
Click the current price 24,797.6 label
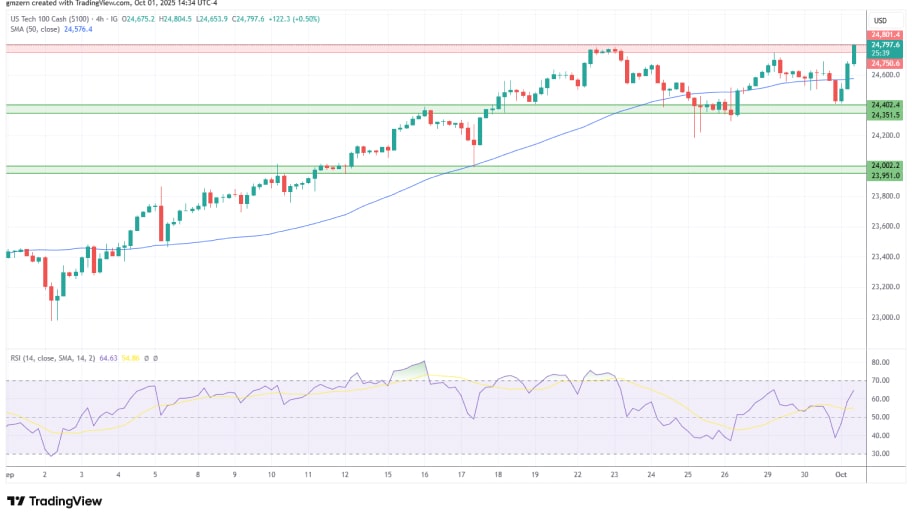click(887, 45)
